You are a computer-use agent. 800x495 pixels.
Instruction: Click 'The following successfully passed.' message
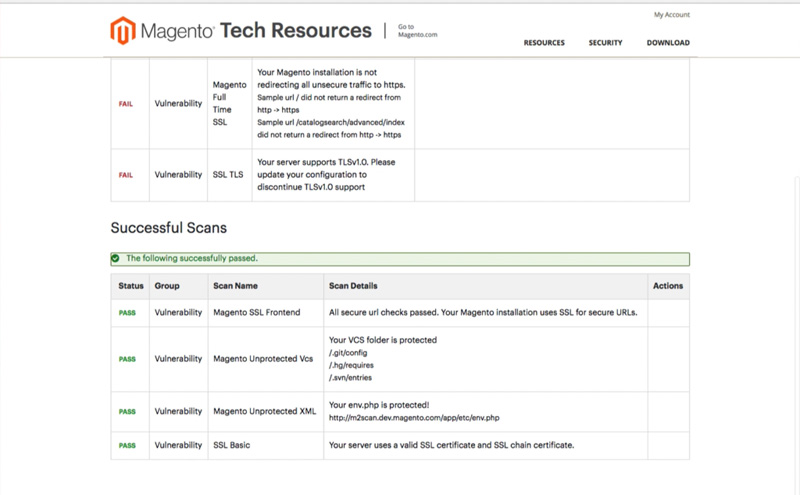[x=192, y=258]
